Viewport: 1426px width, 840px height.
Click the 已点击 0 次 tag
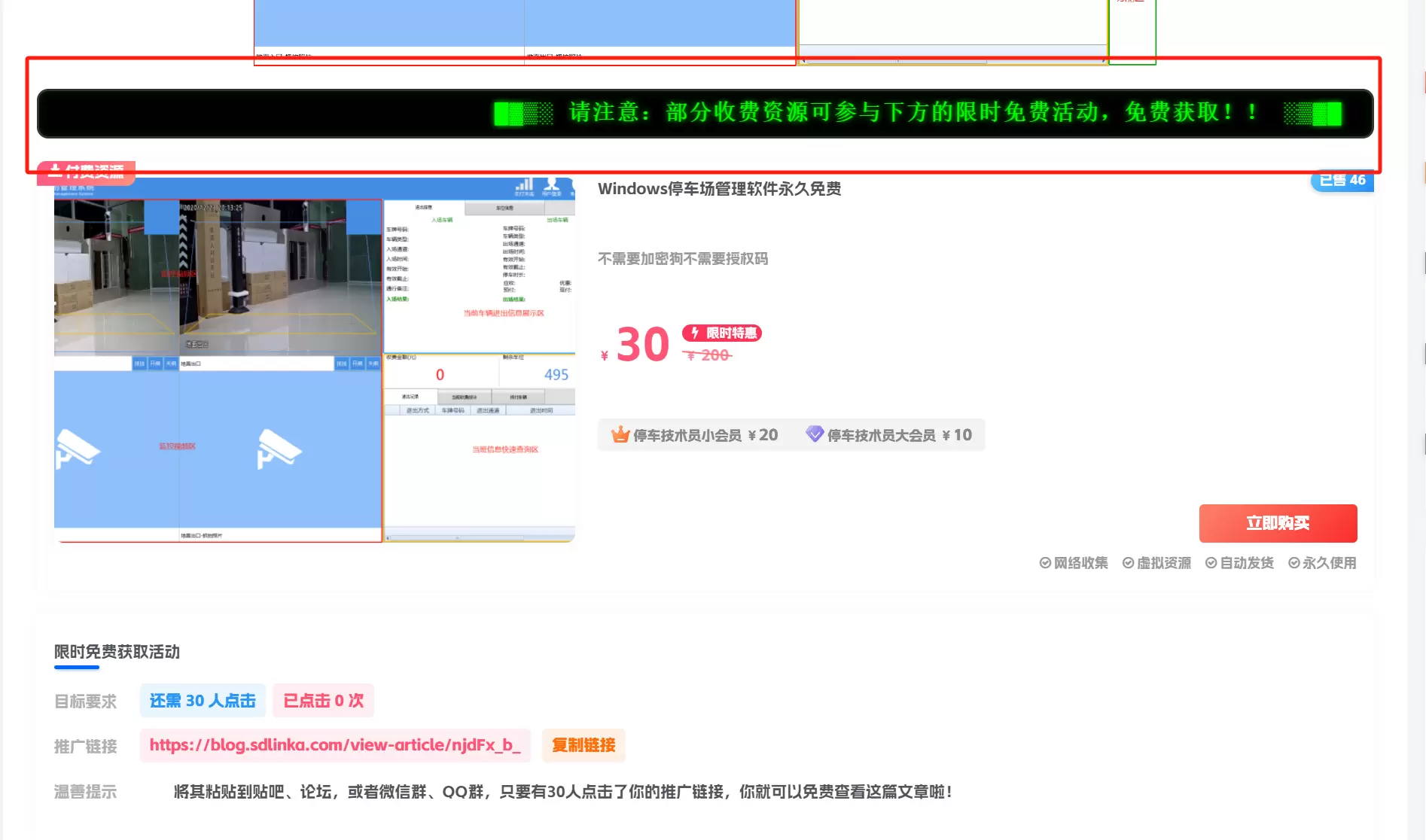[x=323, y=701]
